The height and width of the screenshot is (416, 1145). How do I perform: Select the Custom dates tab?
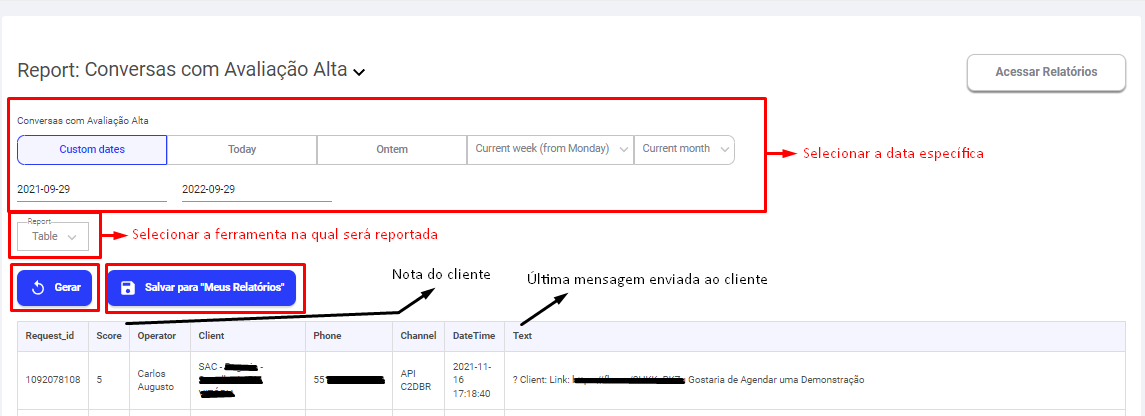click(92, 149)
